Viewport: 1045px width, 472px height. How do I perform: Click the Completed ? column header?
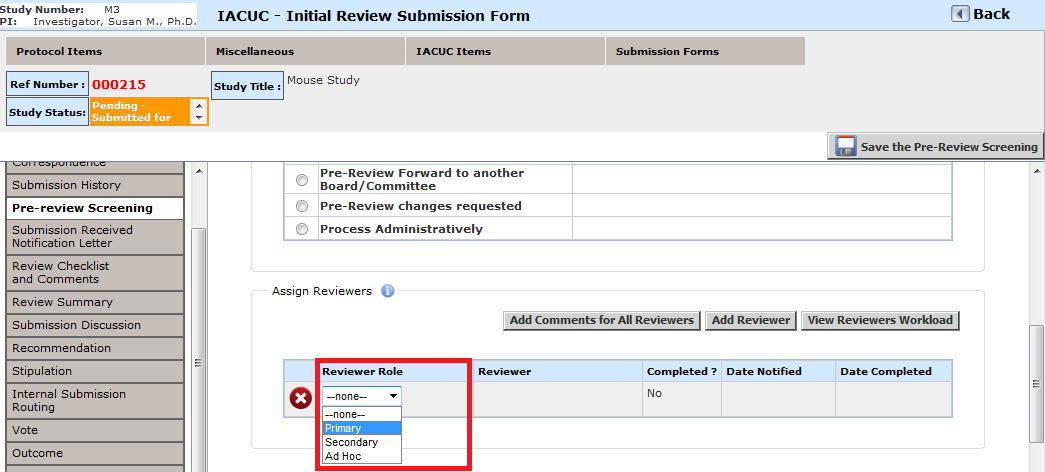coord(682,371)
